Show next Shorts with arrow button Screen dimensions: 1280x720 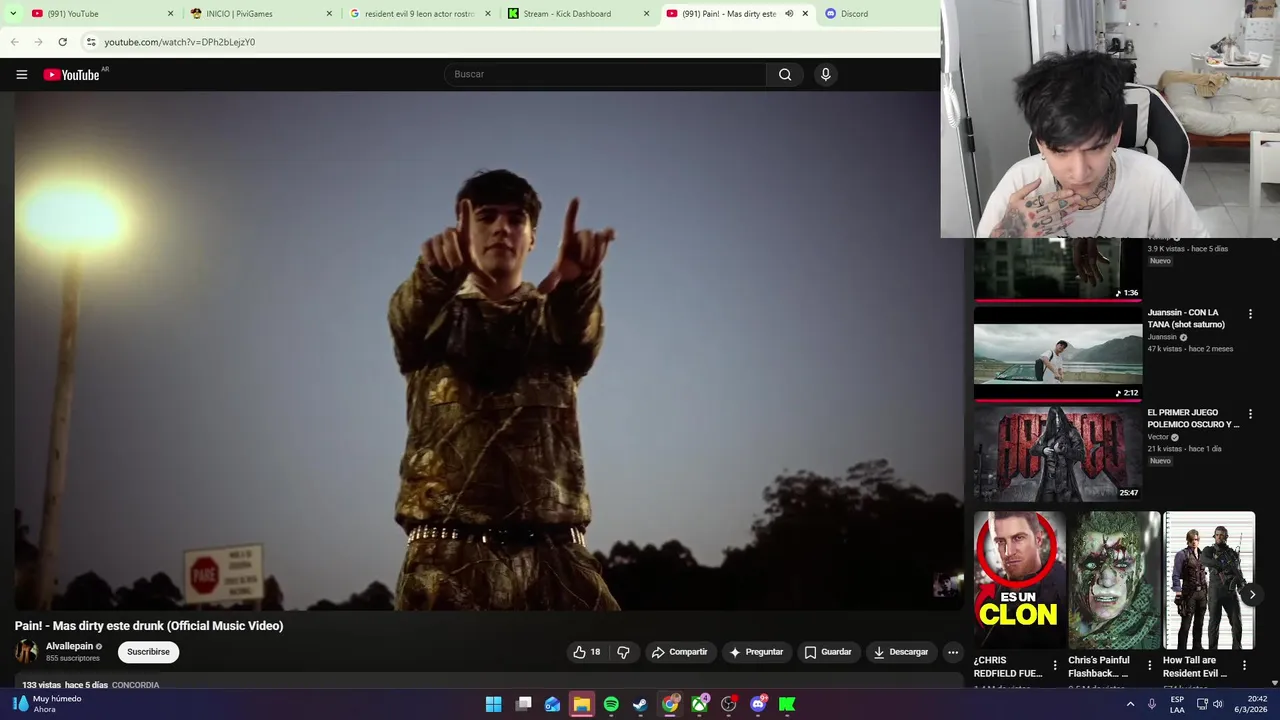coord(1252,595)
